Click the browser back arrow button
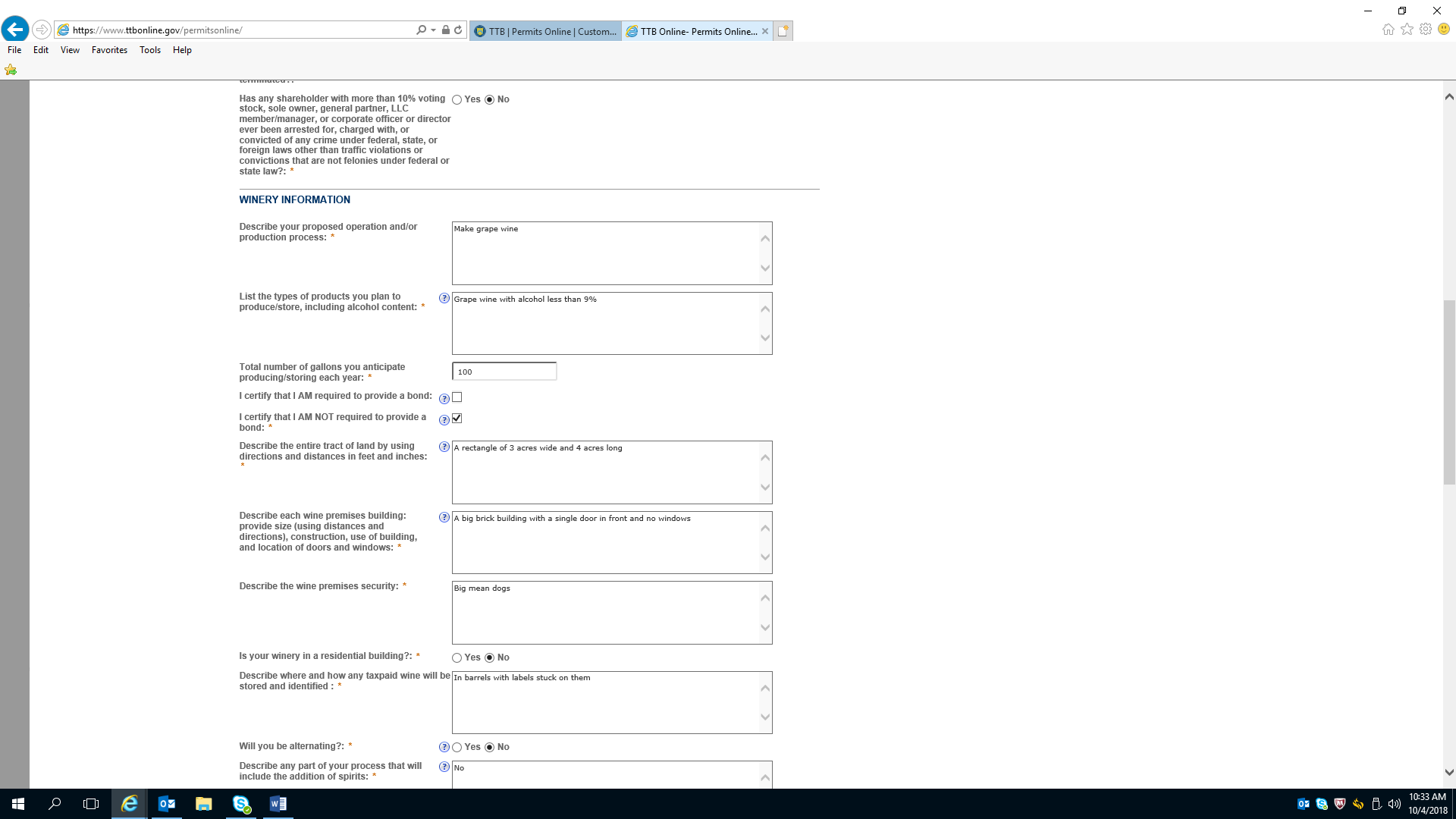Image resolution: width=1456 pixels, height=819 pixels. [x=15, y=30]
